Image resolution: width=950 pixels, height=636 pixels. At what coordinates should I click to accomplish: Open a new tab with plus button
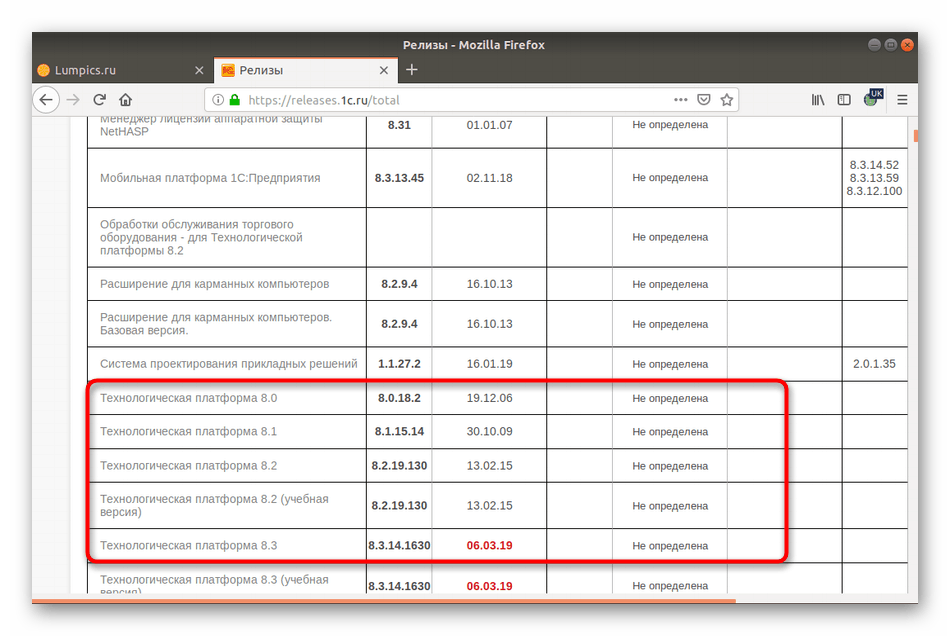[x=412, y=70]
